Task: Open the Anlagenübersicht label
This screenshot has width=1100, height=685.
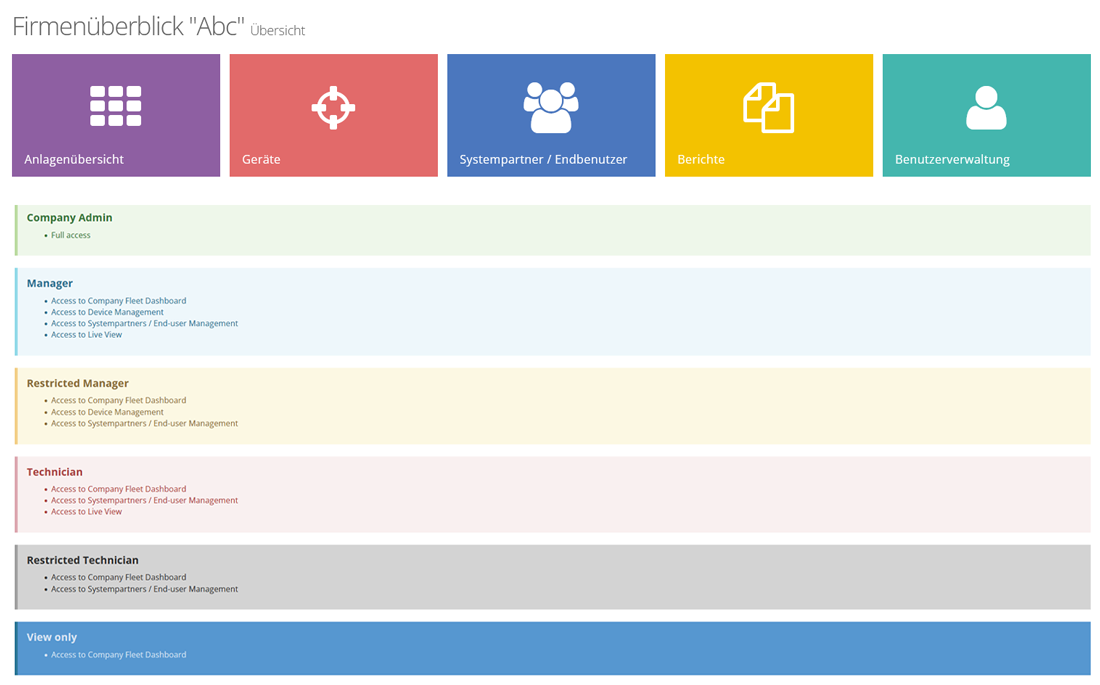Action: coord(74,159)
